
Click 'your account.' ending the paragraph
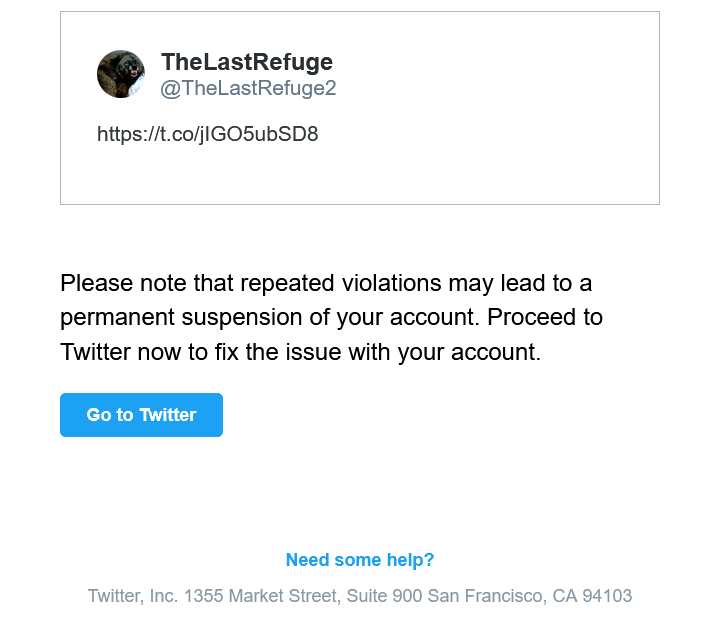472,352
